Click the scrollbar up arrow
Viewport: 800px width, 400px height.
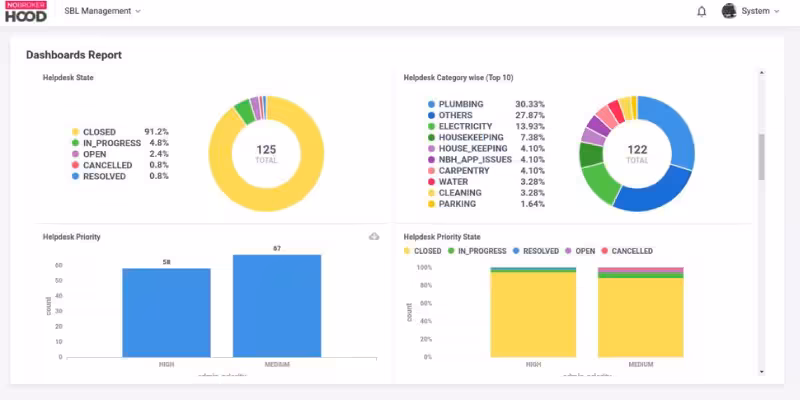coord(762,73)
